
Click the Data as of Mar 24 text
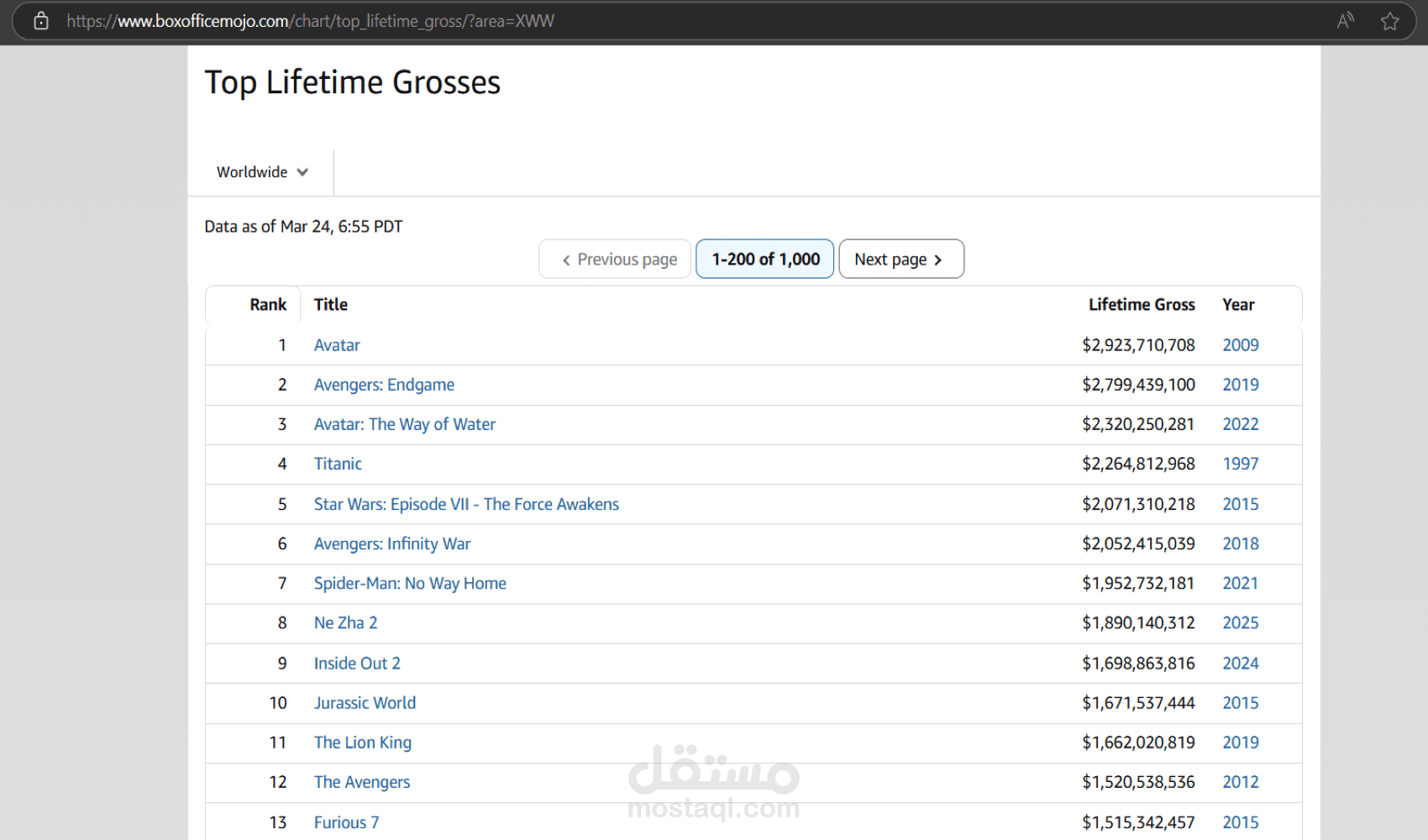[x=303, y=227]
